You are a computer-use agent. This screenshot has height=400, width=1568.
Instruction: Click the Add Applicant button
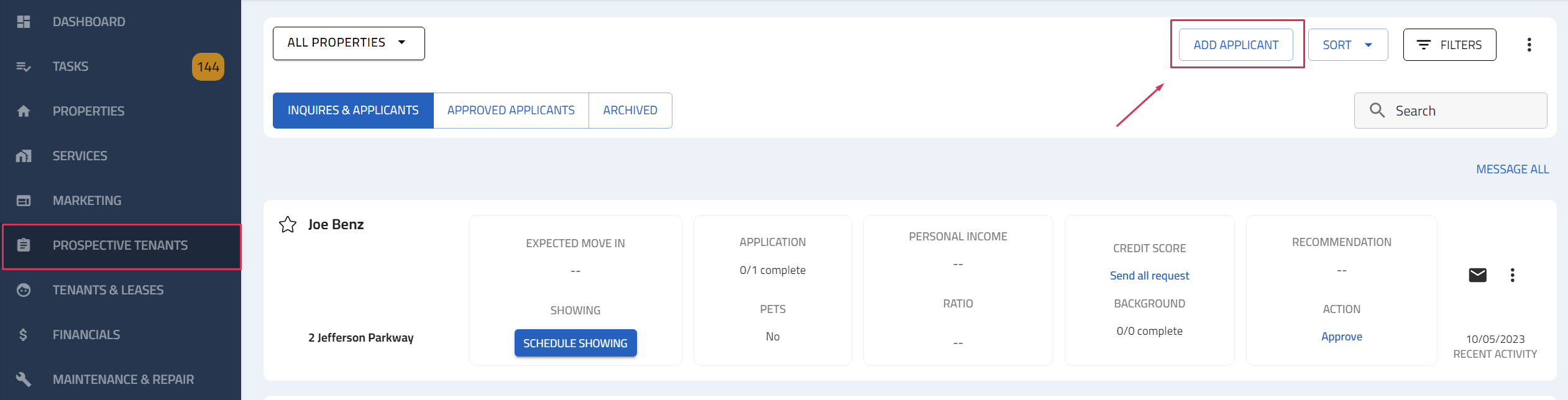click(x=1236, y=44)
